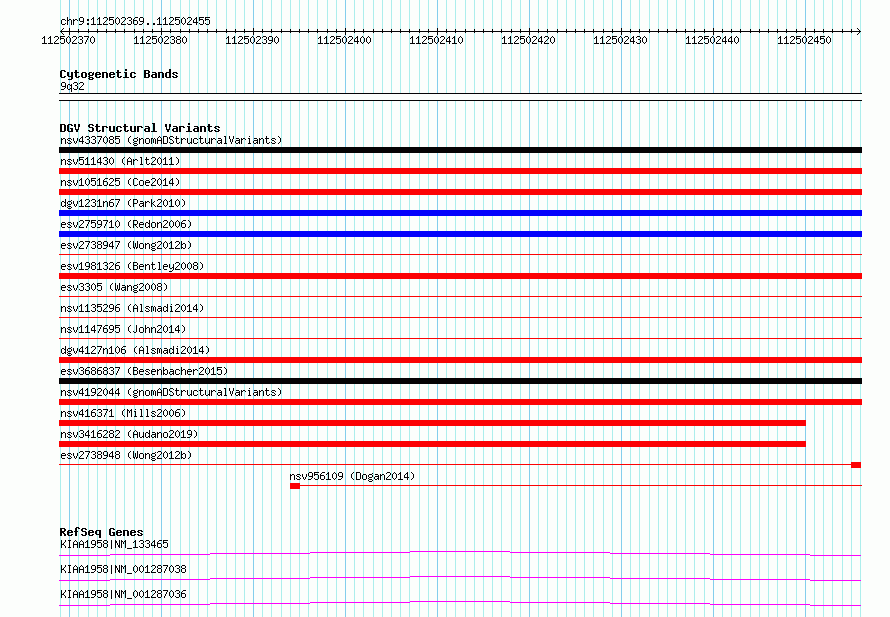Screen dimensions: 890x617
Task: Open variant label dgv1231n67 (Park2010)
Action: click(x=123, y=203)
